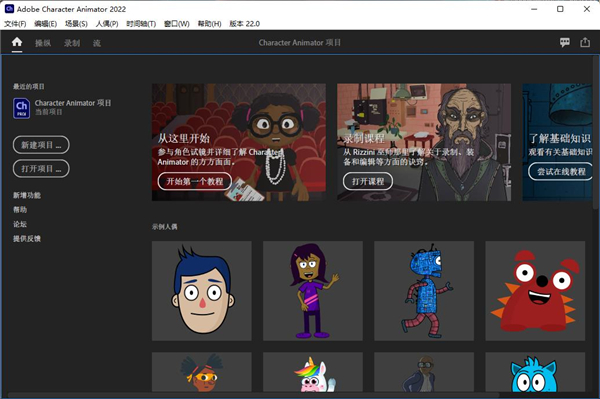
Task: Click the vertical scrollbar on the right
Action: (595, 132)
